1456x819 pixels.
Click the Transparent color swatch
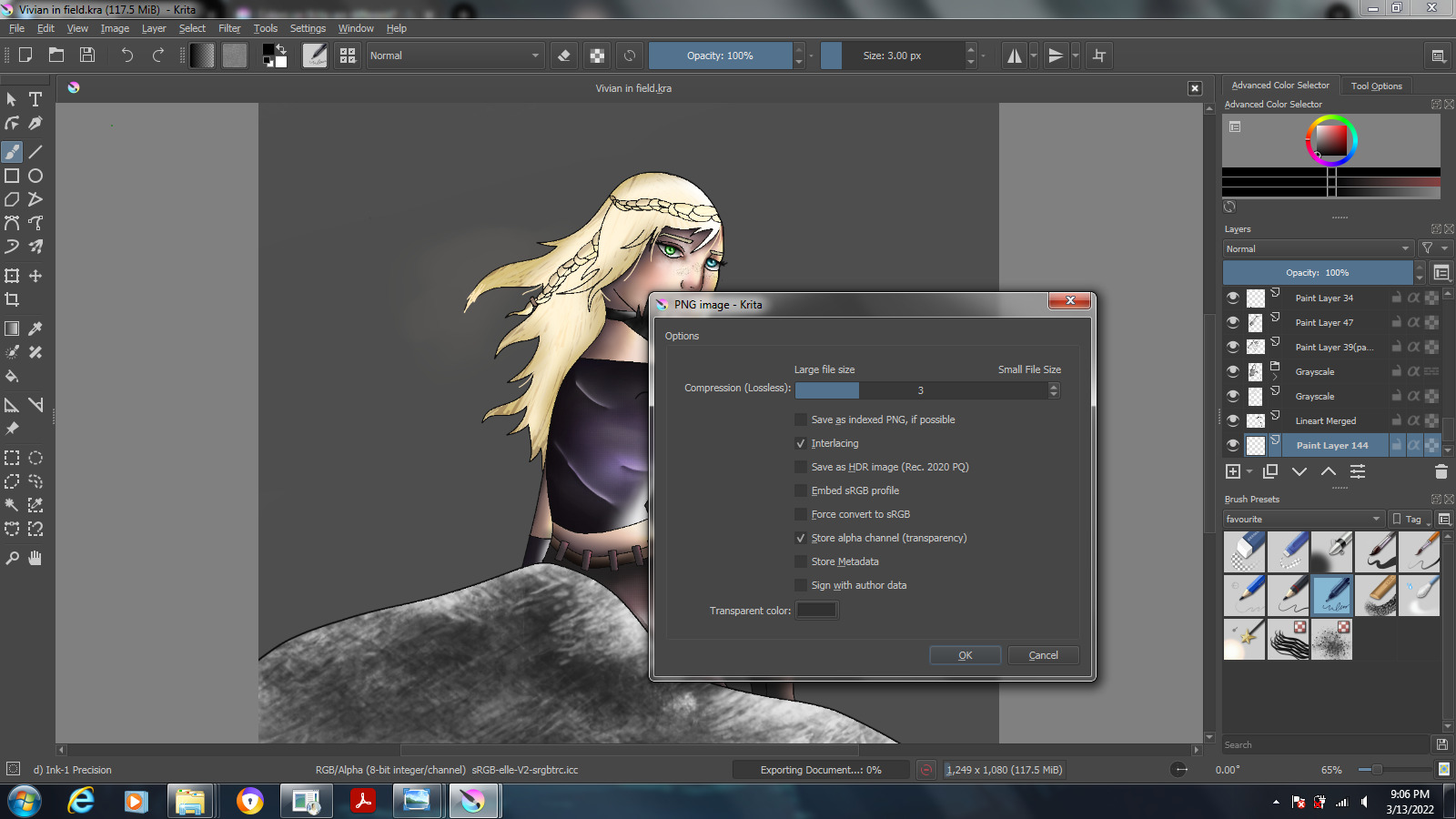tap(816, 611)
